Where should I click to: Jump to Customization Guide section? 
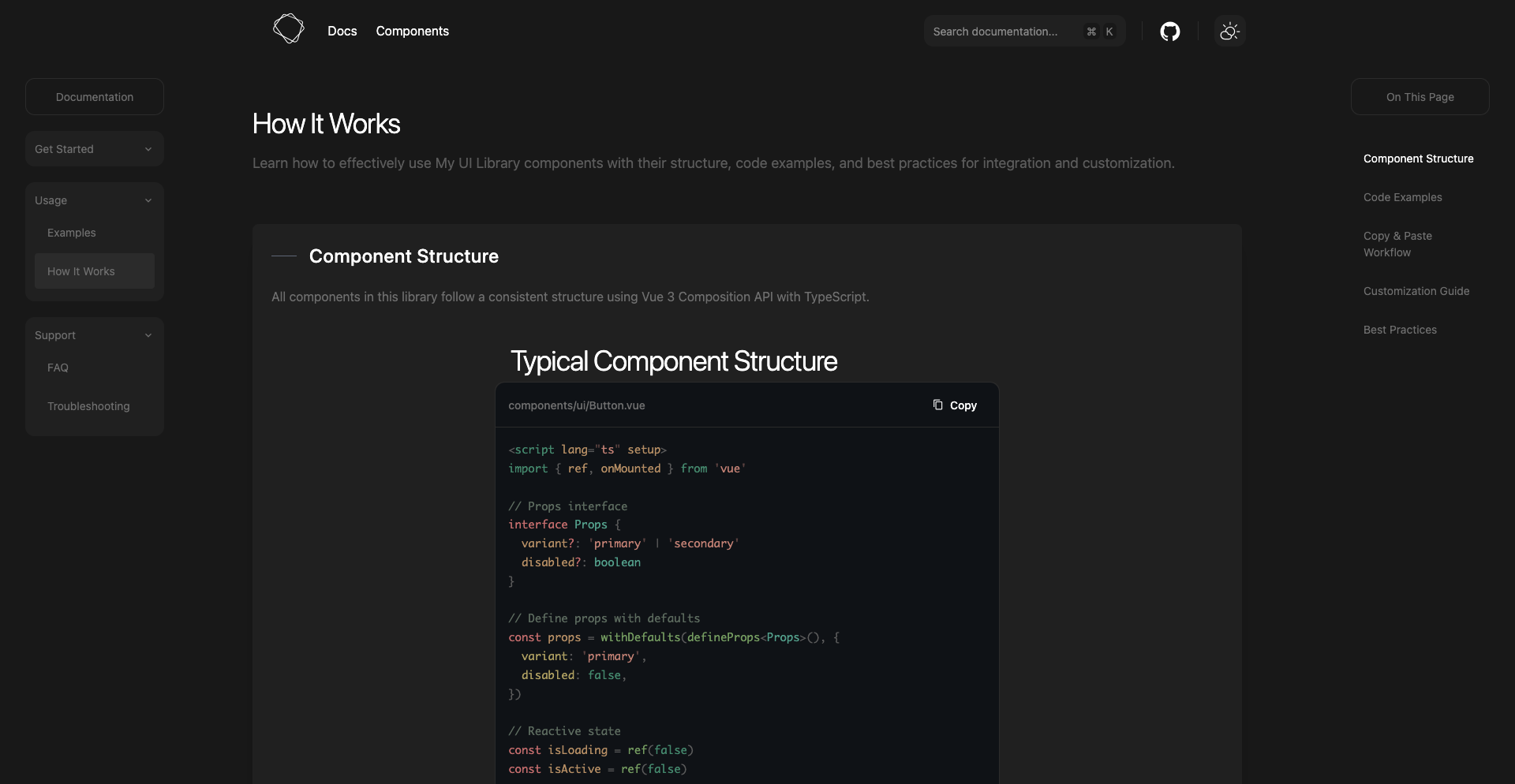click(x=1416, y=291)
